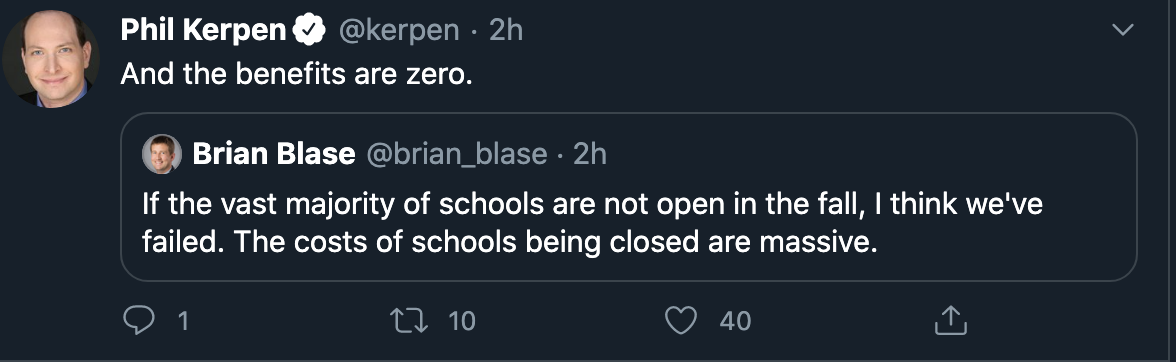Open the @brian_blase handle
1176x362 pixels.
[x=457, y=154]
